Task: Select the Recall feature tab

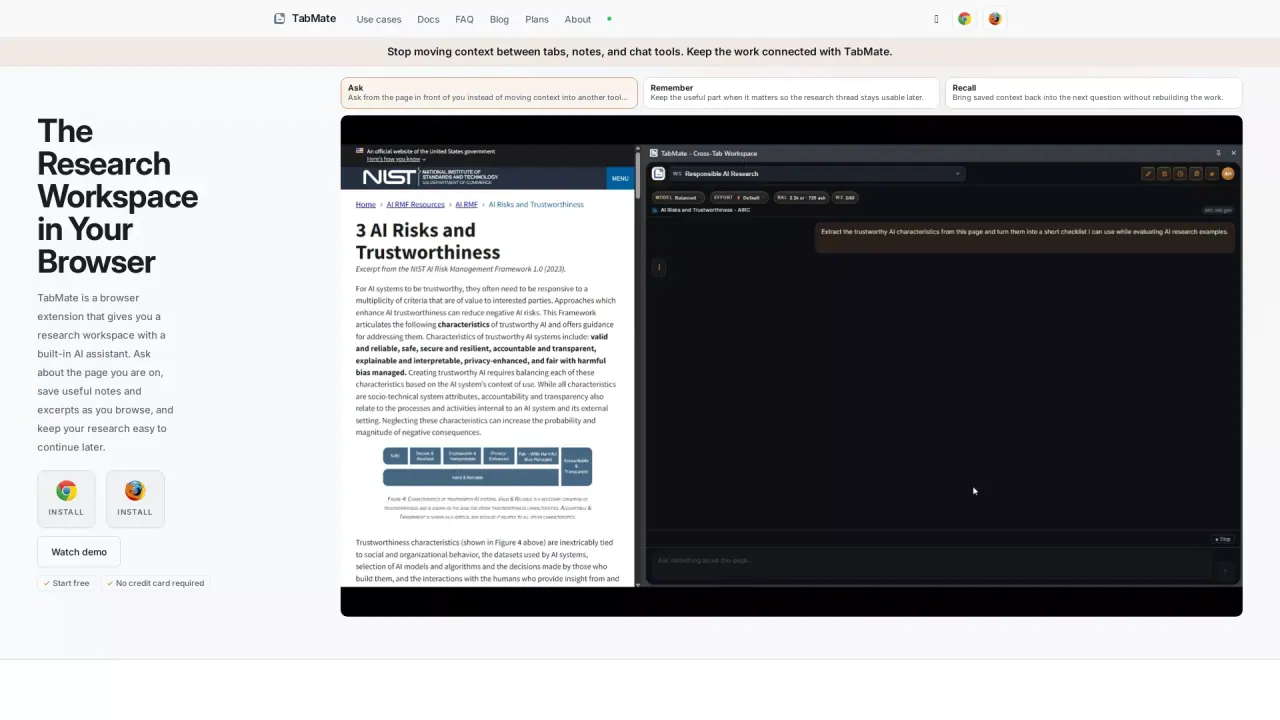Action: (1093, 92)
